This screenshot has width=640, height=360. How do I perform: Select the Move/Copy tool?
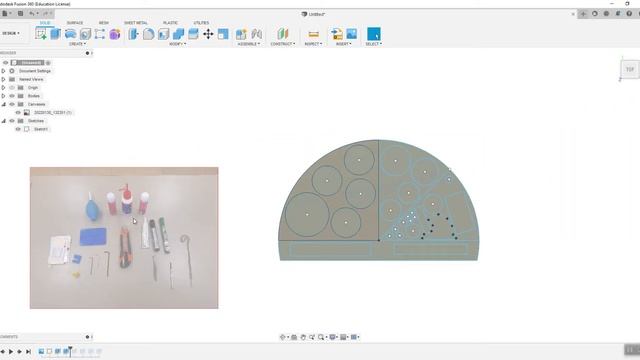point(208,34)
